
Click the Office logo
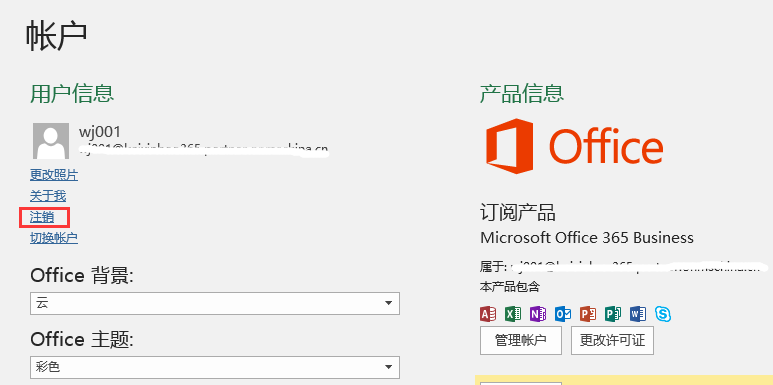[574, 146]
